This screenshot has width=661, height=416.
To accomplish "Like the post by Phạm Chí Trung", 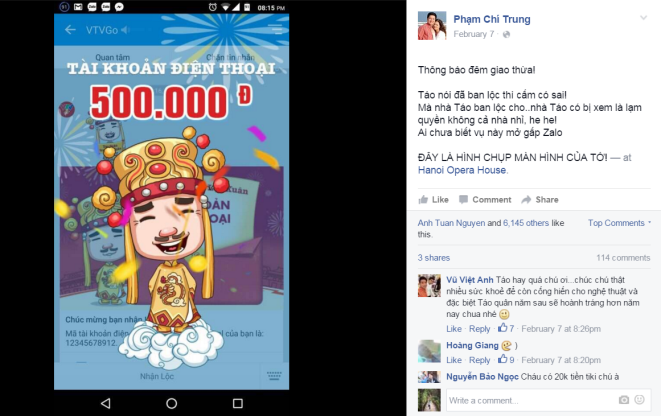I will point(433,199).
